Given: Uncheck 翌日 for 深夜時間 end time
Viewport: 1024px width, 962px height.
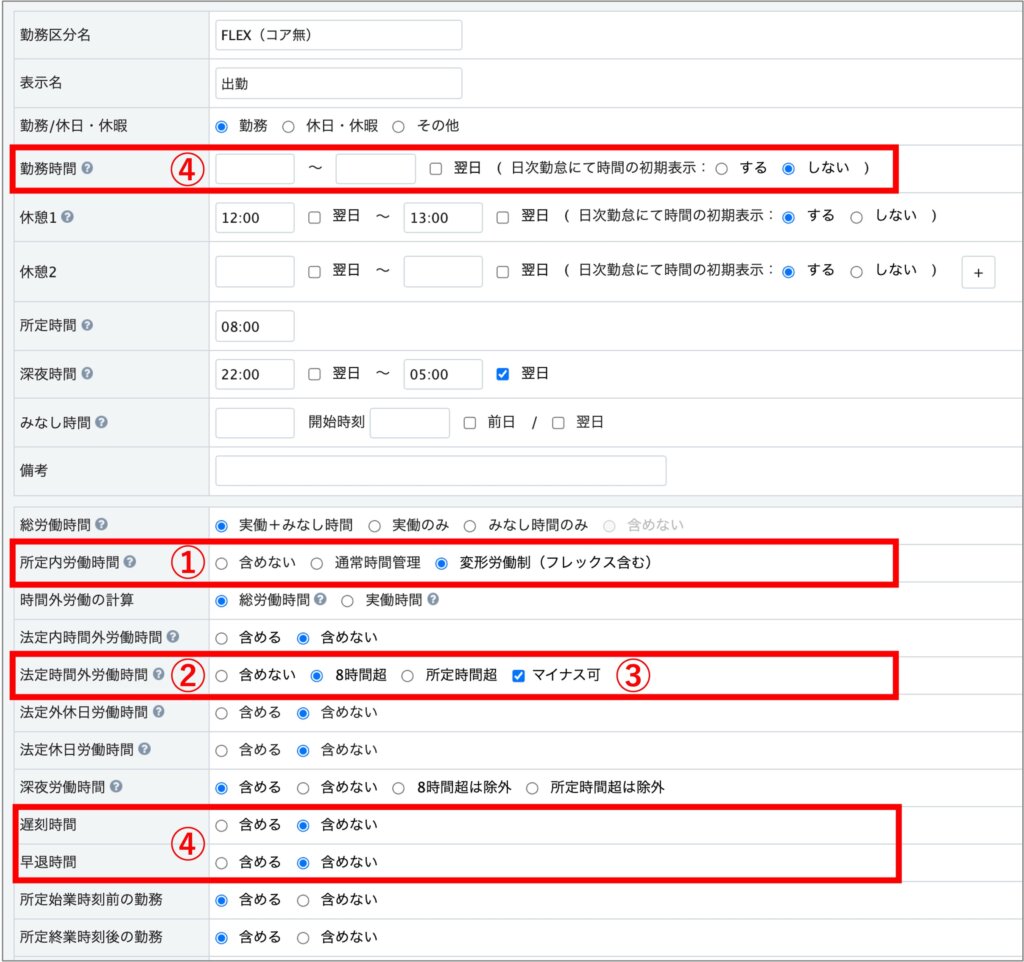Looking at the screenshot, I should click(x=503, y=374).
